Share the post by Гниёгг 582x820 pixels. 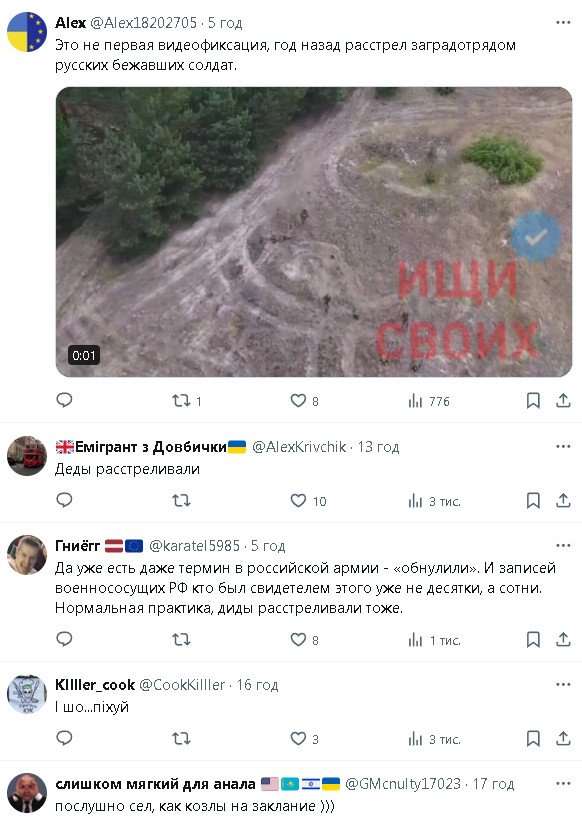coord(563,639)
